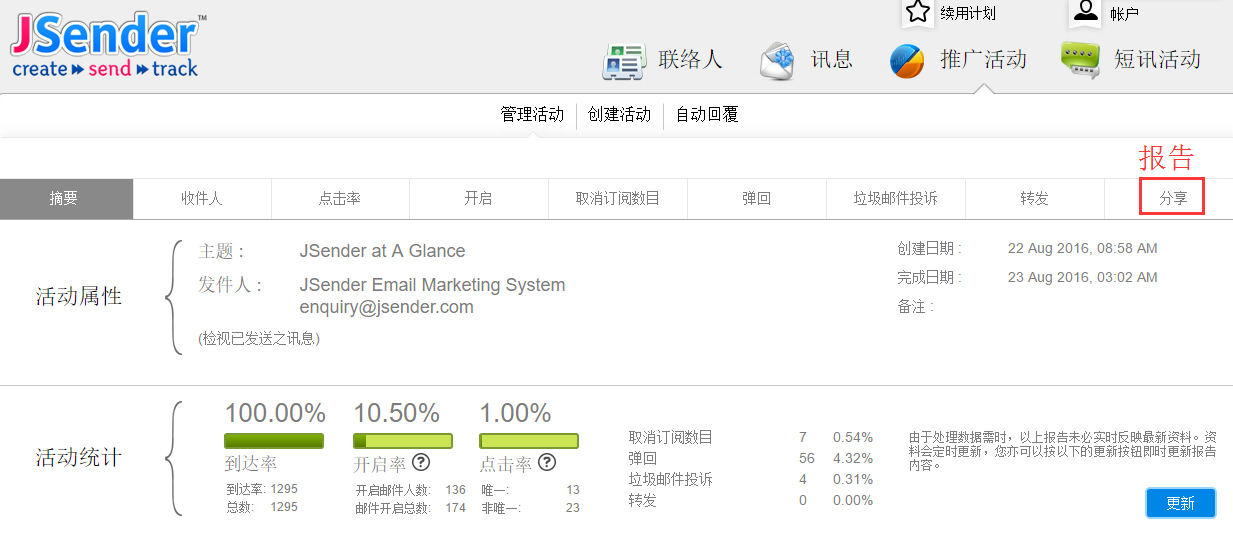Go to 创建活动 submenu
Screen dimensions: 1233x536
point(619,115)
